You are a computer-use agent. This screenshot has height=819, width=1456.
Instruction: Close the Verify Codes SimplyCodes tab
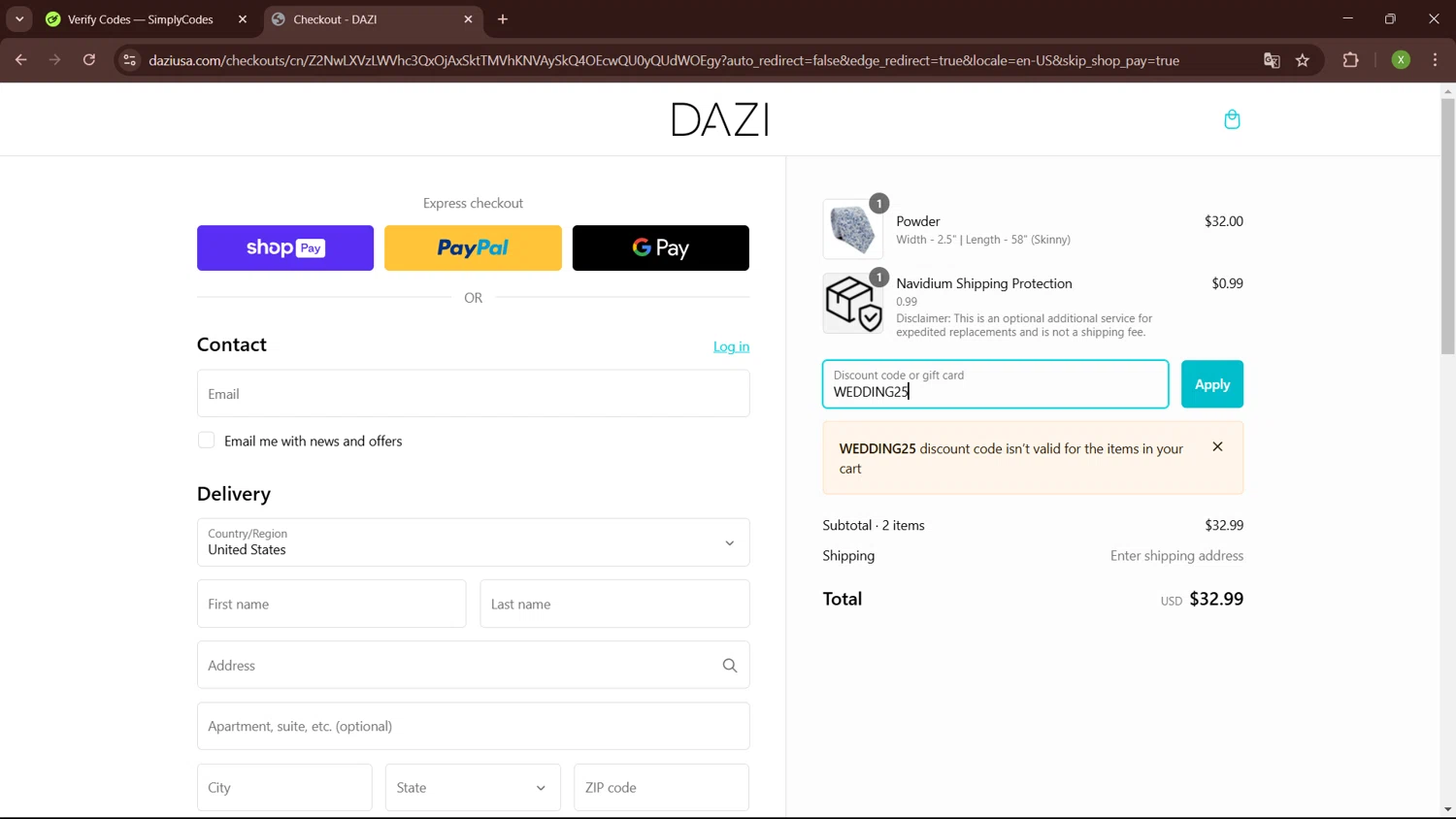[243, 19]
